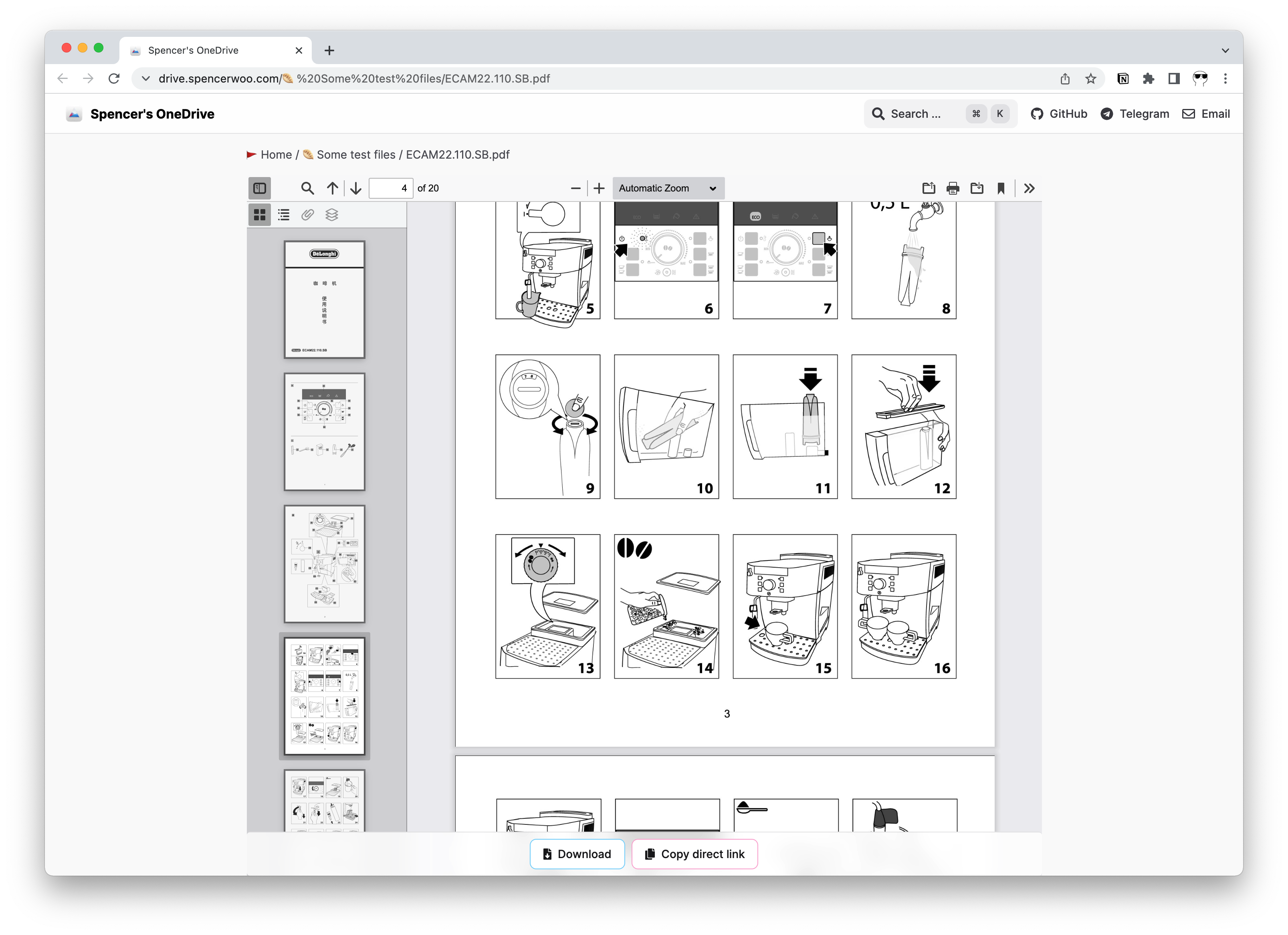This screenshot has height=935, width=1288.
Task: Zoom out the PDF
Action: 575,188
